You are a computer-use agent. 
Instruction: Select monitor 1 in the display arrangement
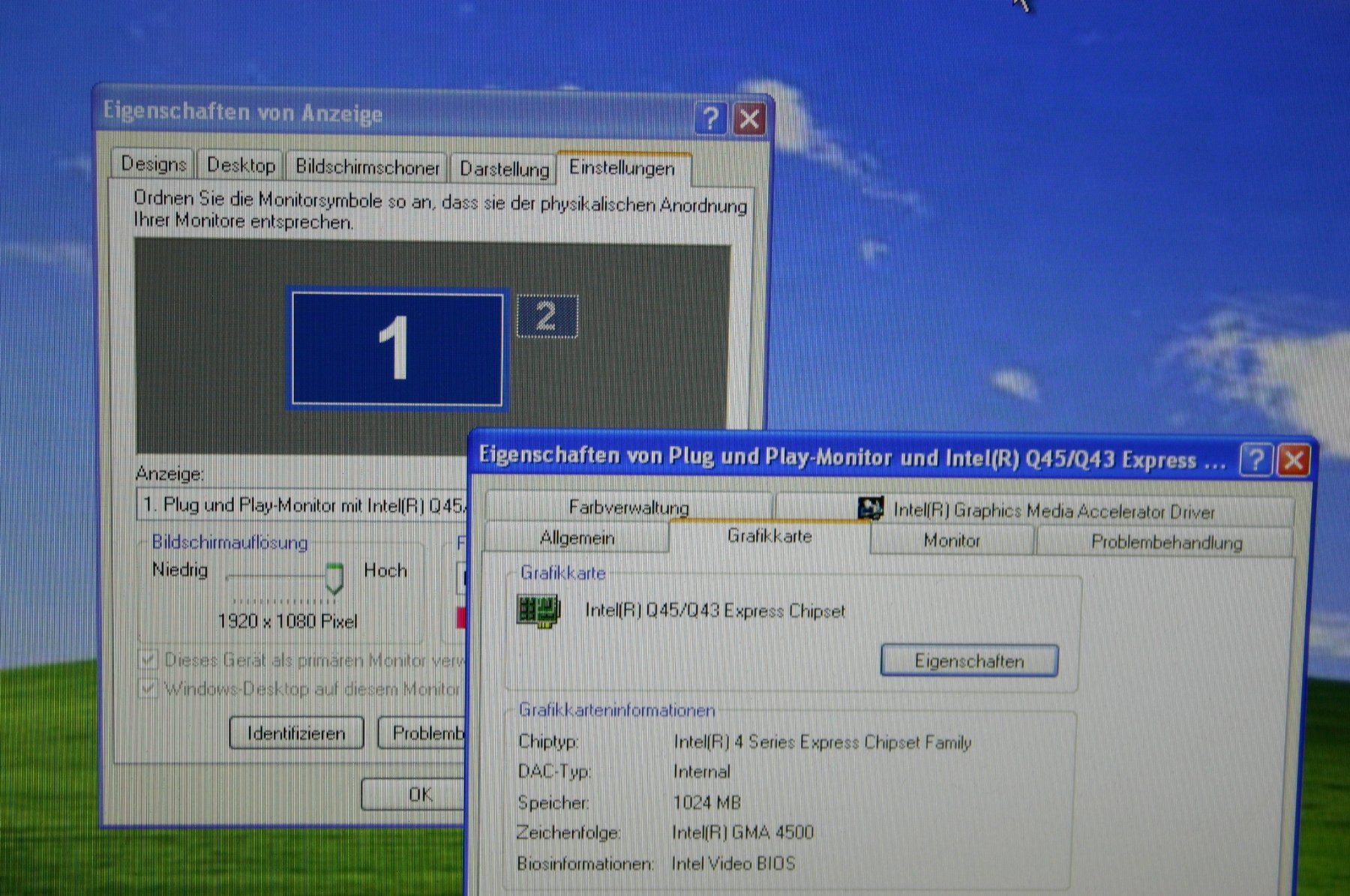click(x=397, y=349)
